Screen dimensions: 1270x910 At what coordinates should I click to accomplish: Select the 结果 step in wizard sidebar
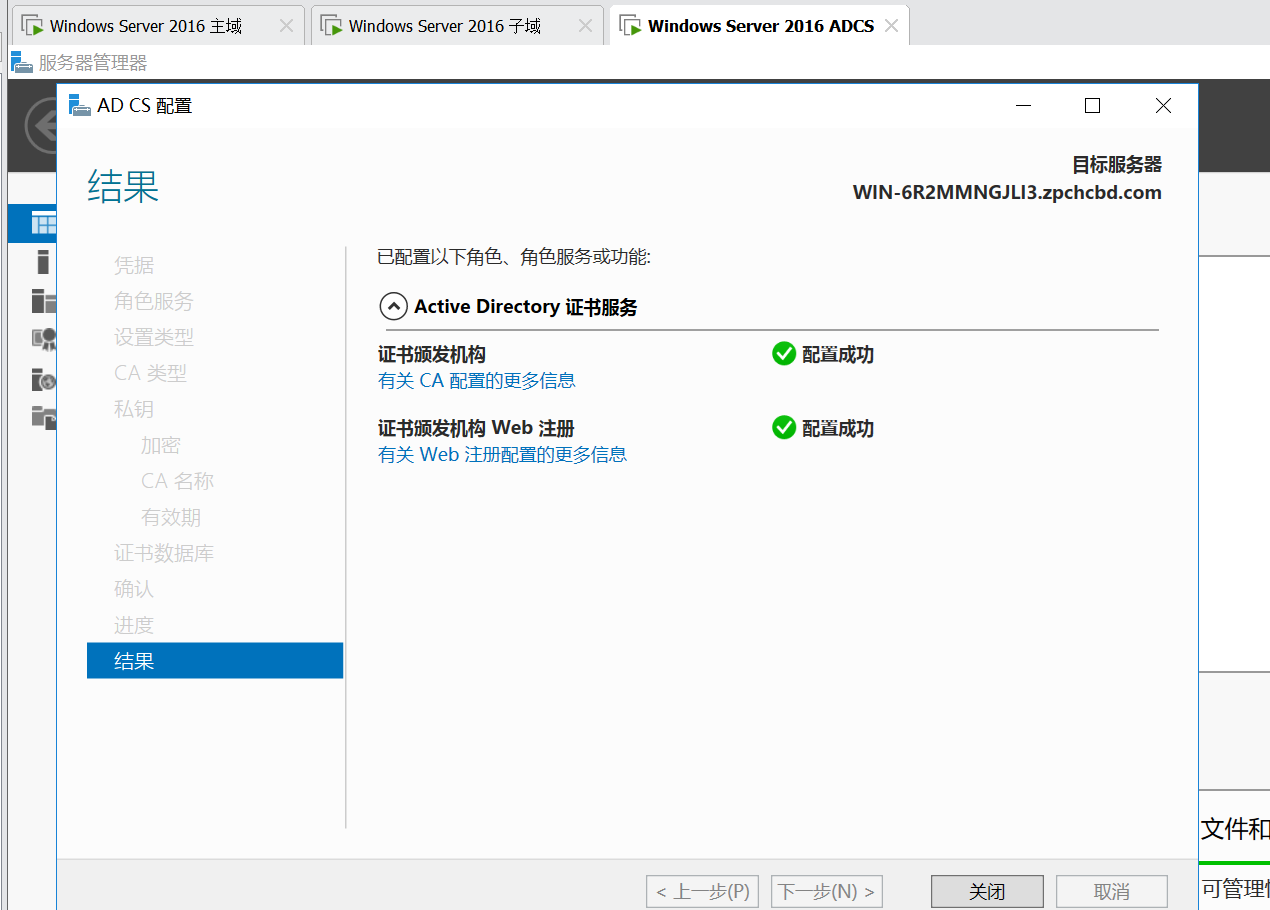click(x=215, y=661)
